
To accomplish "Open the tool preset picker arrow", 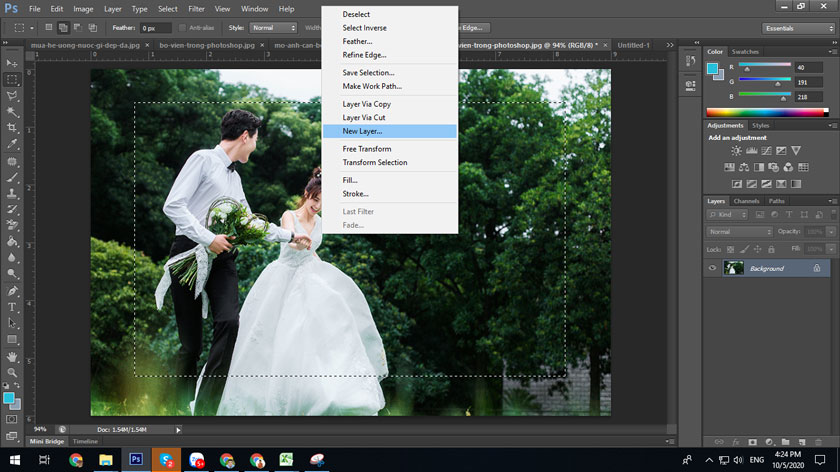I will coord(32,28).
